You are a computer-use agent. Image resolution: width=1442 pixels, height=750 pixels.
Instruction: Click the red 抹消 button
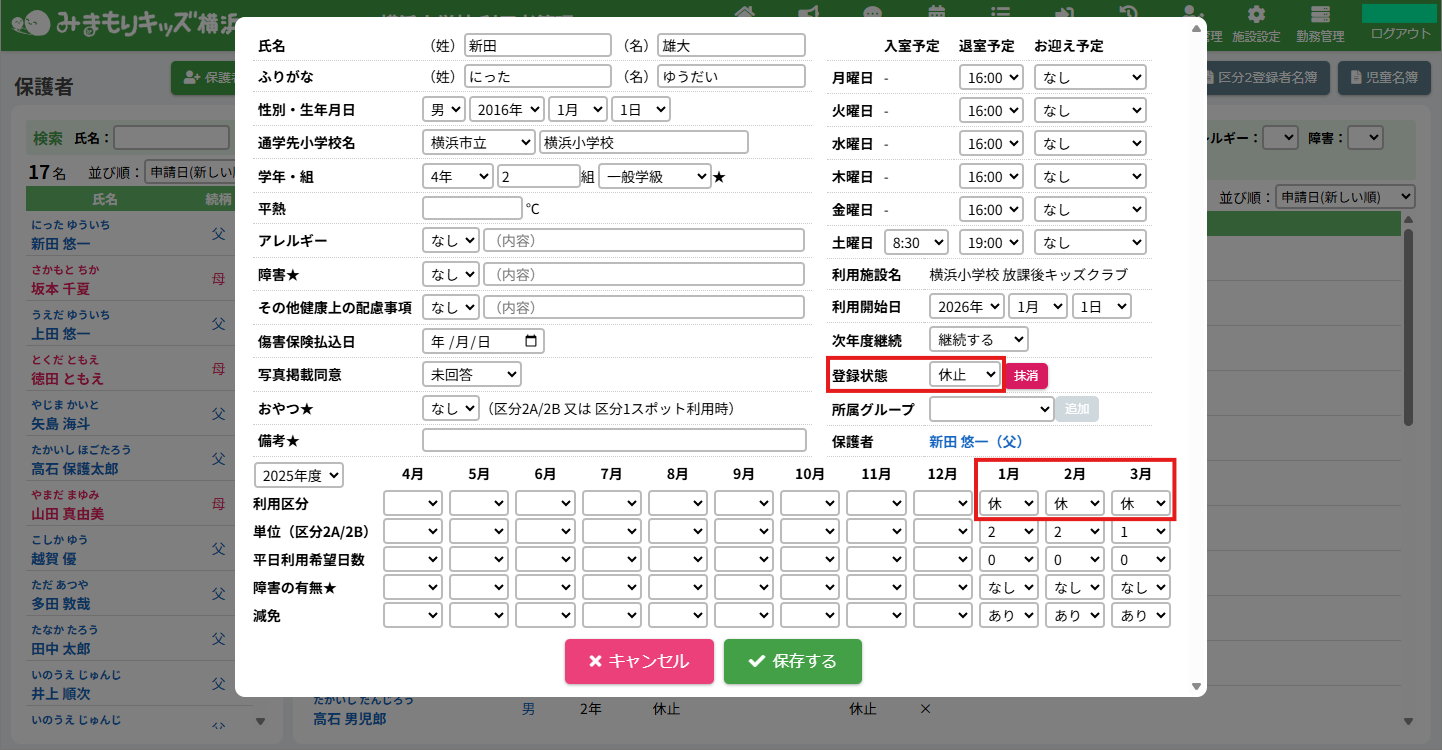point(1026,375)
